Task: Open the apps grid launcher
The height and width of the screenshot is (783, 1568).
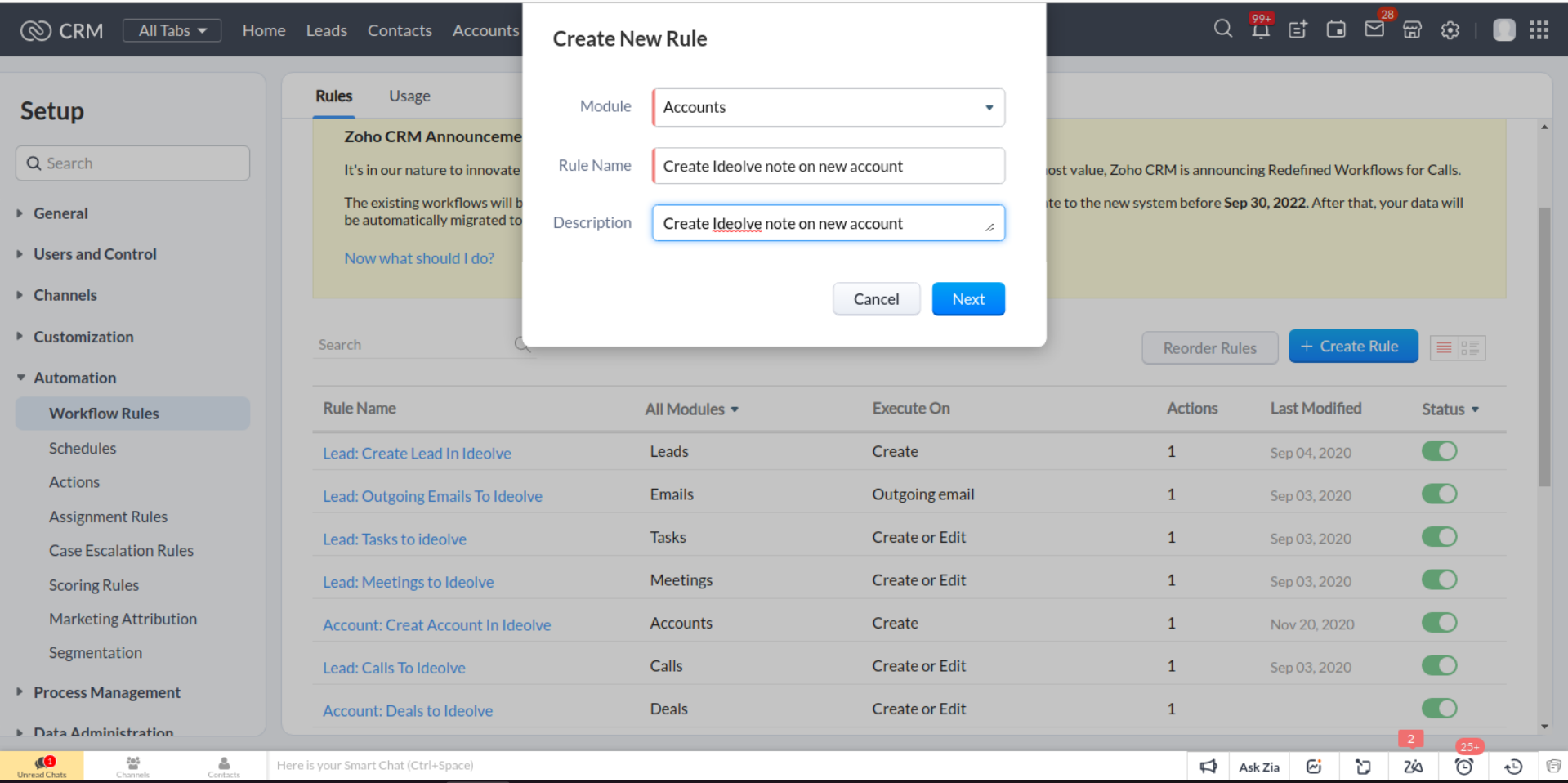Action: click(x=1539, y=30)
